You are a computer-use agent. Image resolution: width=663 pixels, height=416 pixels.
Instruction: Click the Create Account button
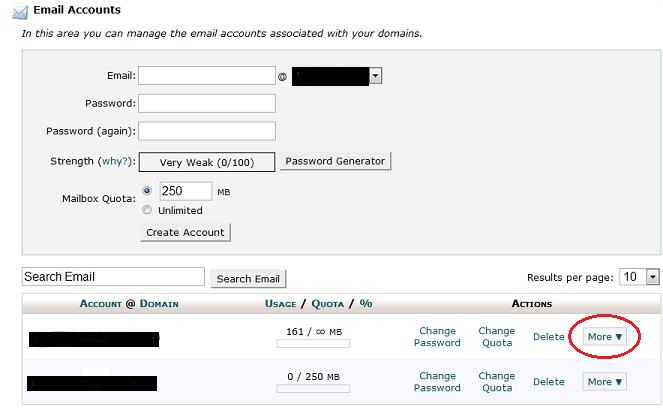[x=186, y=232]
